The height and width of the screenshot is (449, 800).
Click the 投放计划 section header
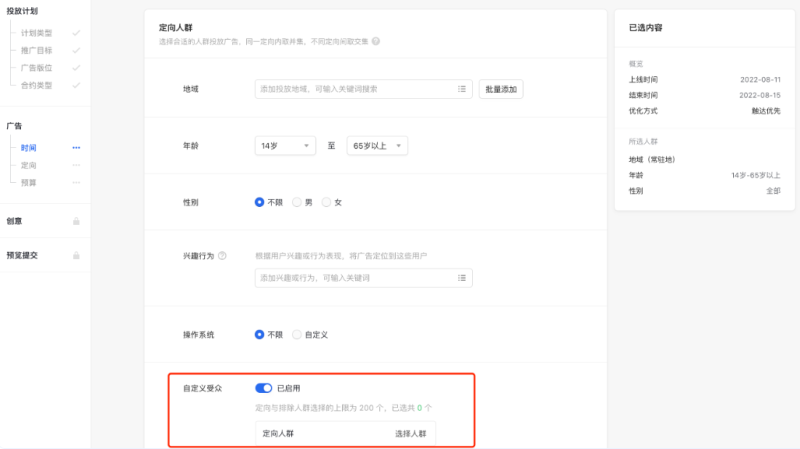[x=22, y=11]
